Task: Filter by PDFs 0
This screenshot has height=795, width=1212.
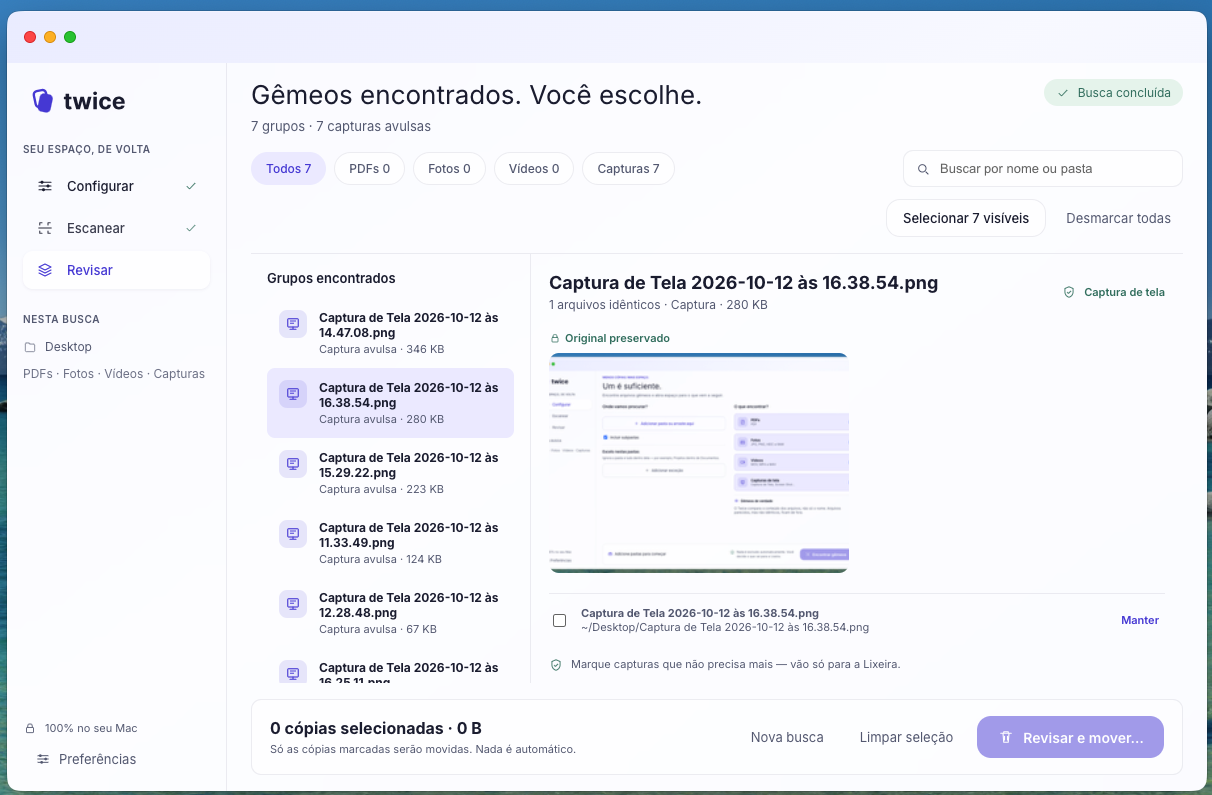Action: click(x=369, y=169)
